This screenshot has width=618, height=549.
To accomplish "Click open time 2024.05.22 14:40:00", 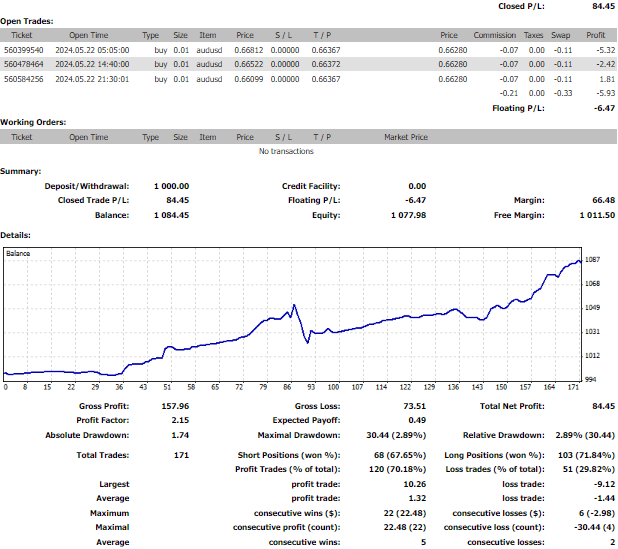I will [92, 64].
